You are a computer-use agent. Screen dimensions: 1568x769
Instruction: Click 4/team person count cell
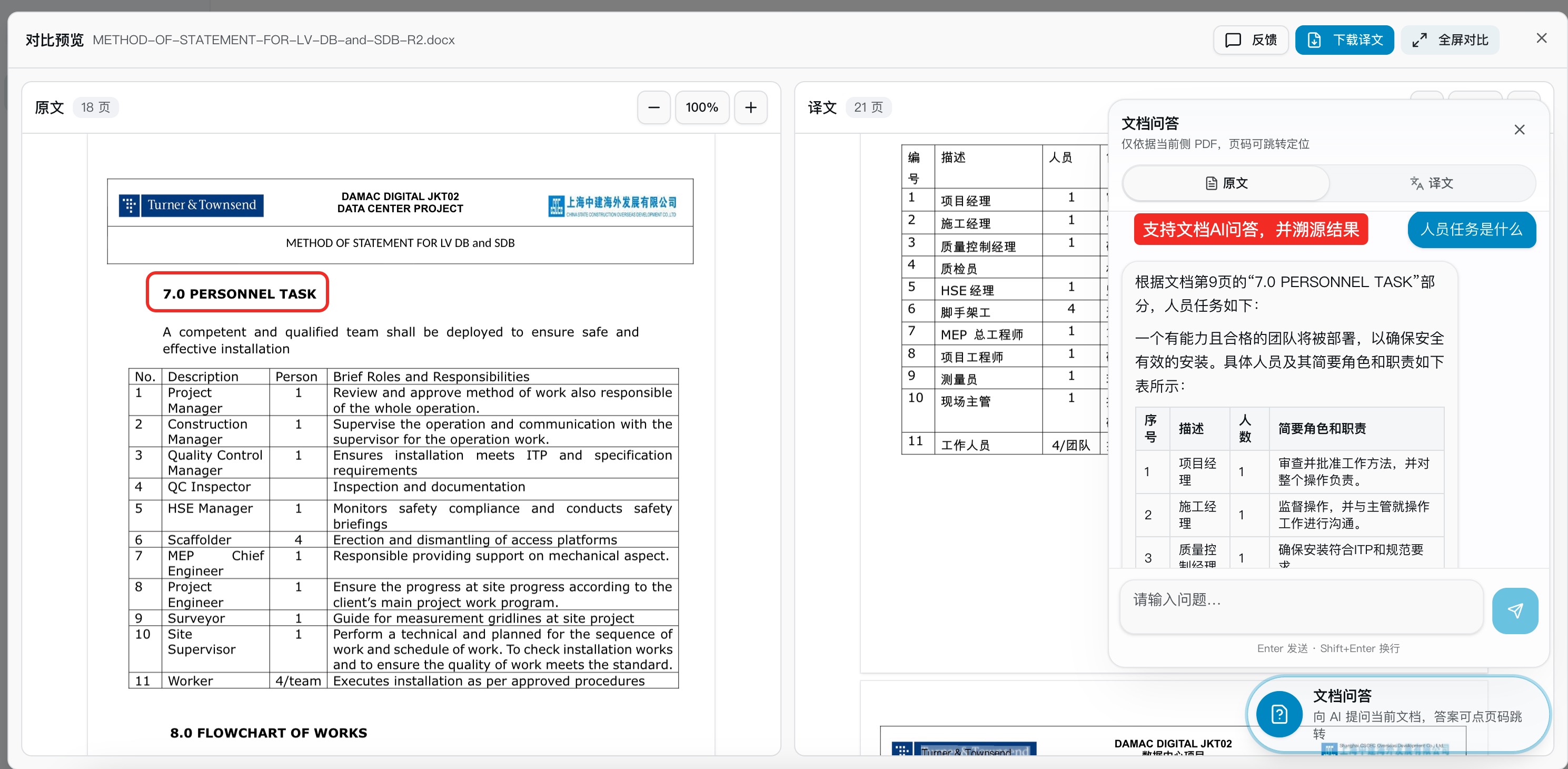tap(298, 681)
